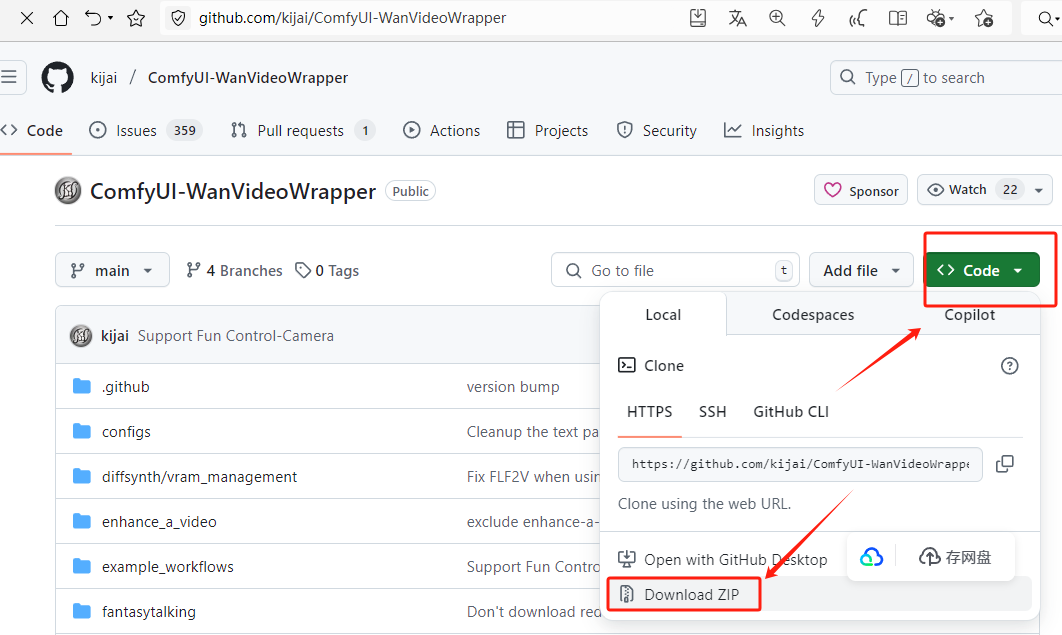Click the site security shield icon
This screenshot has height=635, width=1062.
tap(178, 18)
